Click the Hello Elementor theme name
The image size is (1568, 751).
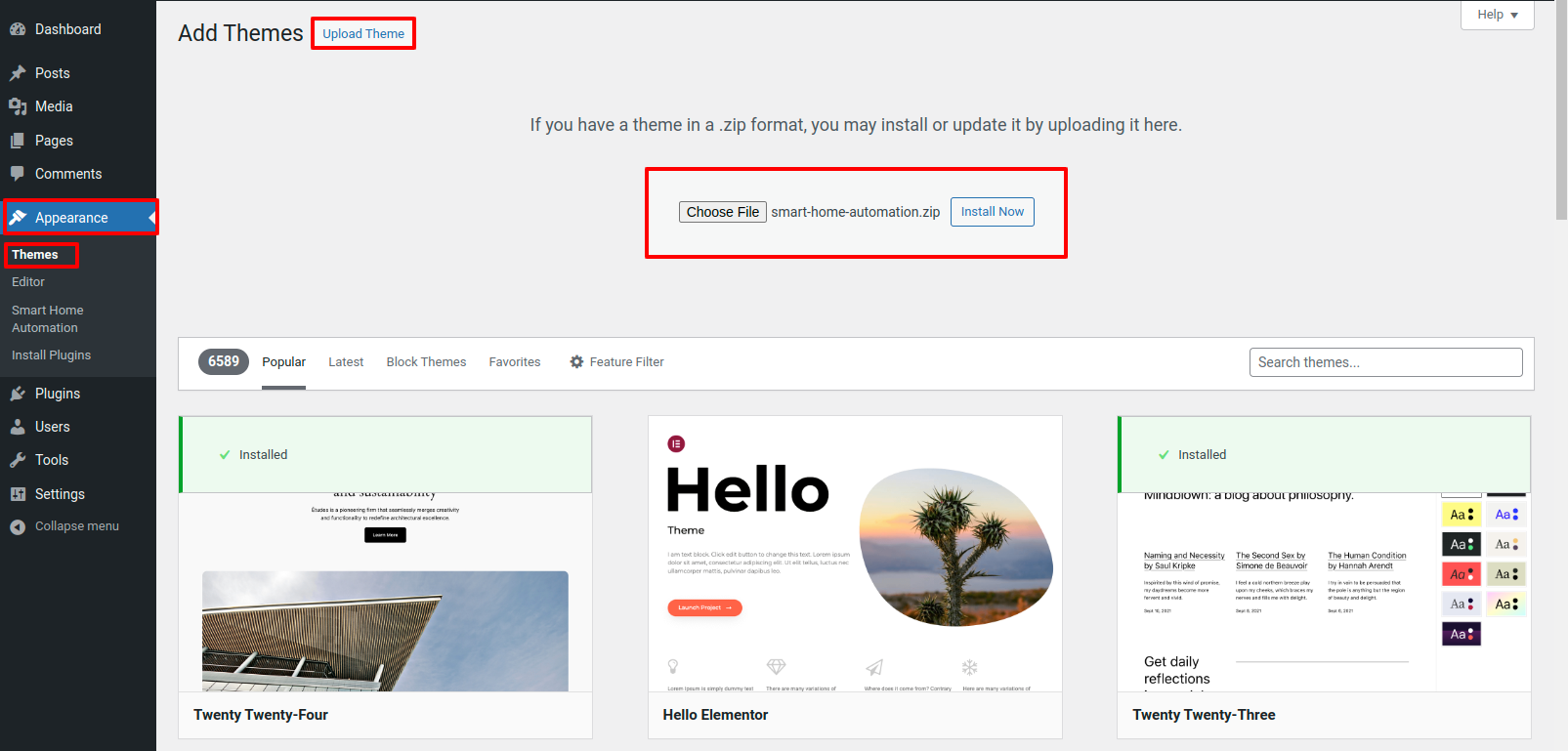[x=715, y=715]
